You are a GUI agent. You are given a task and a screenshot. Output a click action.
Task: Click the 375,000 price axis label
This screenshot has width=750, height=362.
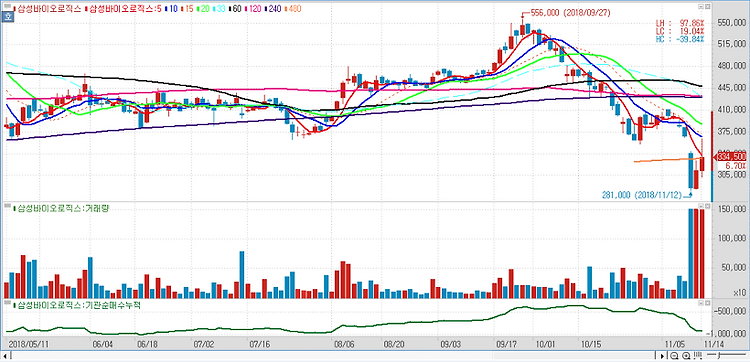[732, 131]
